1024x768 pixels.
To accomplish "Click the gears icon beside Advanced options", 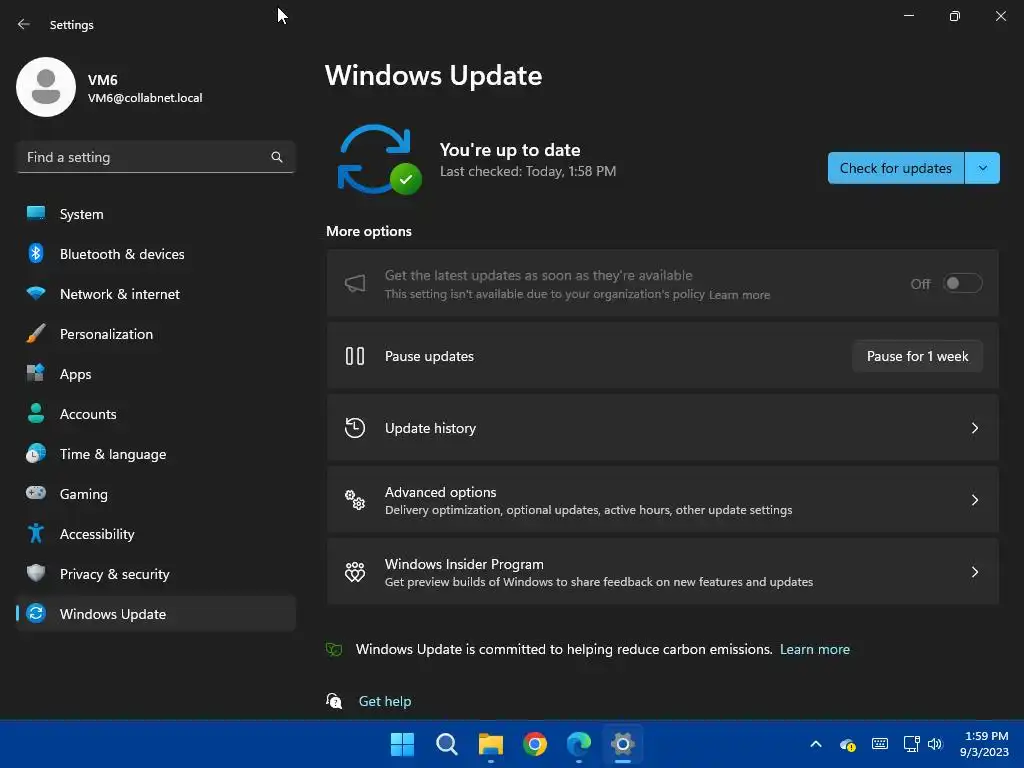I will pos(355,500).
